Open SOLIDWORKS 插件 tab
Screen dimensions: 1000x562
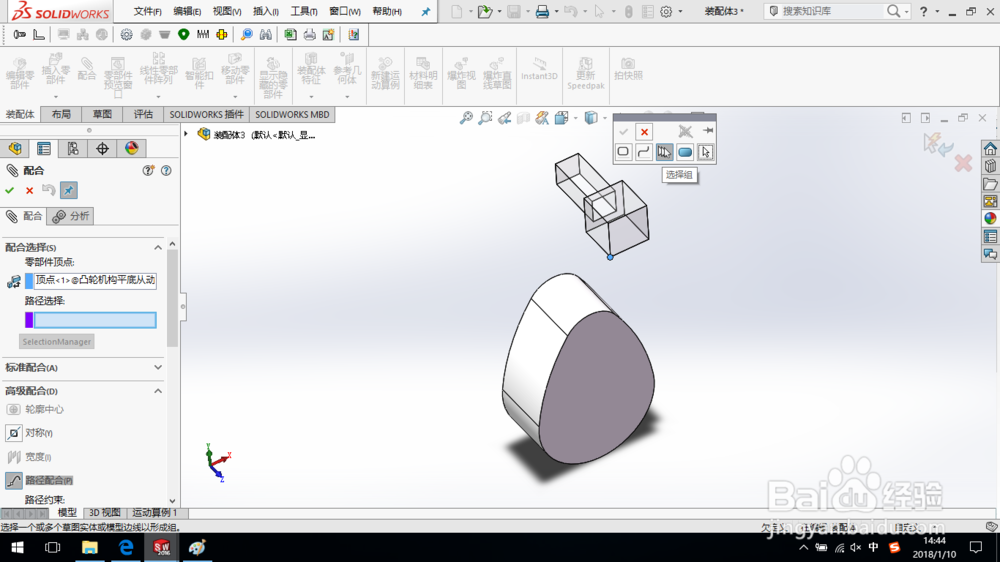pos(206,114)
